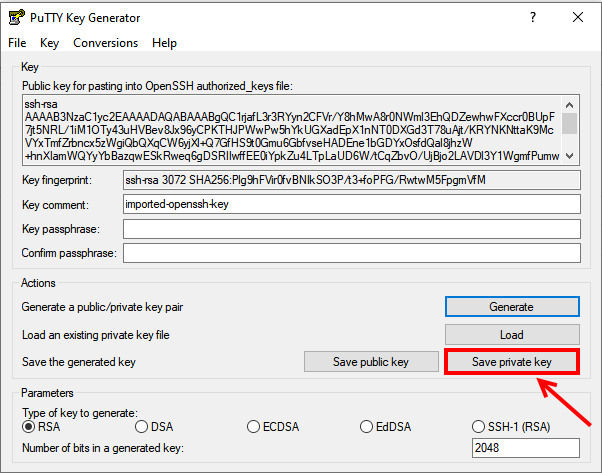Screen dimensions: 602x473
Task: Click the Save private key button
Action: [x=511, y=361]
